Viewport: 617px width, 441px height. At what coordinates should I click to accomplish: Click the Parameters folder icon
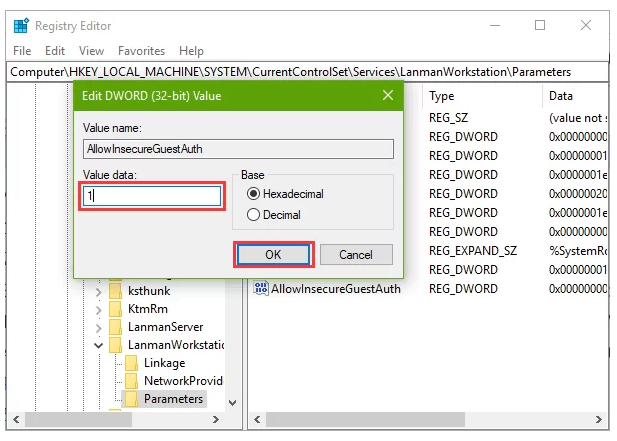click(131, 399)
